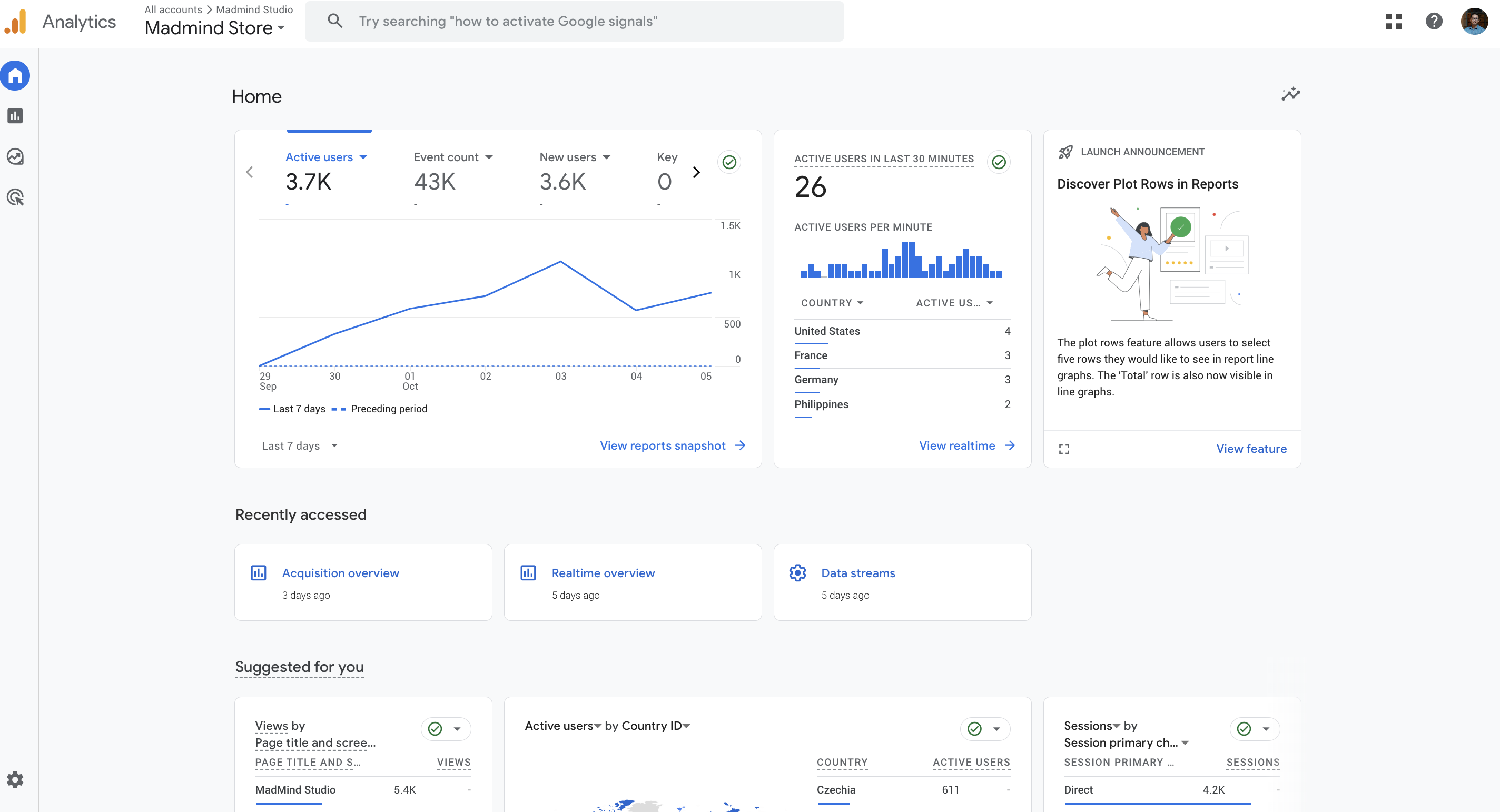The image size is (1500, 812).
Task: Open the Acquisition overview recent card
Action: point(340,573)
